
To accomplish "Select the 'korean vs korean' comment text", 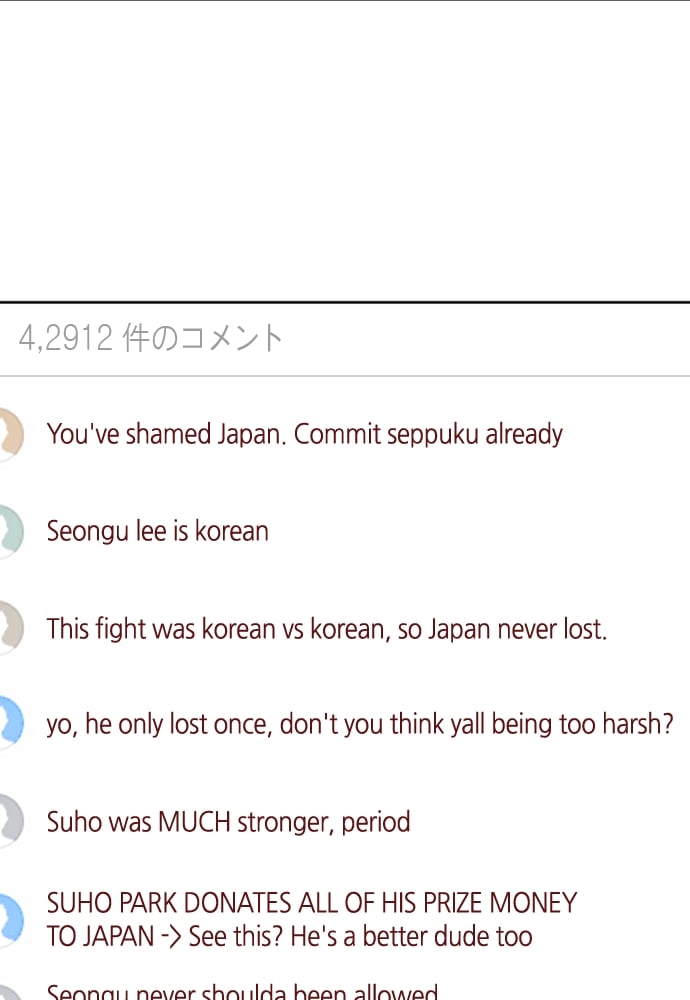I will tap(327, 629).
